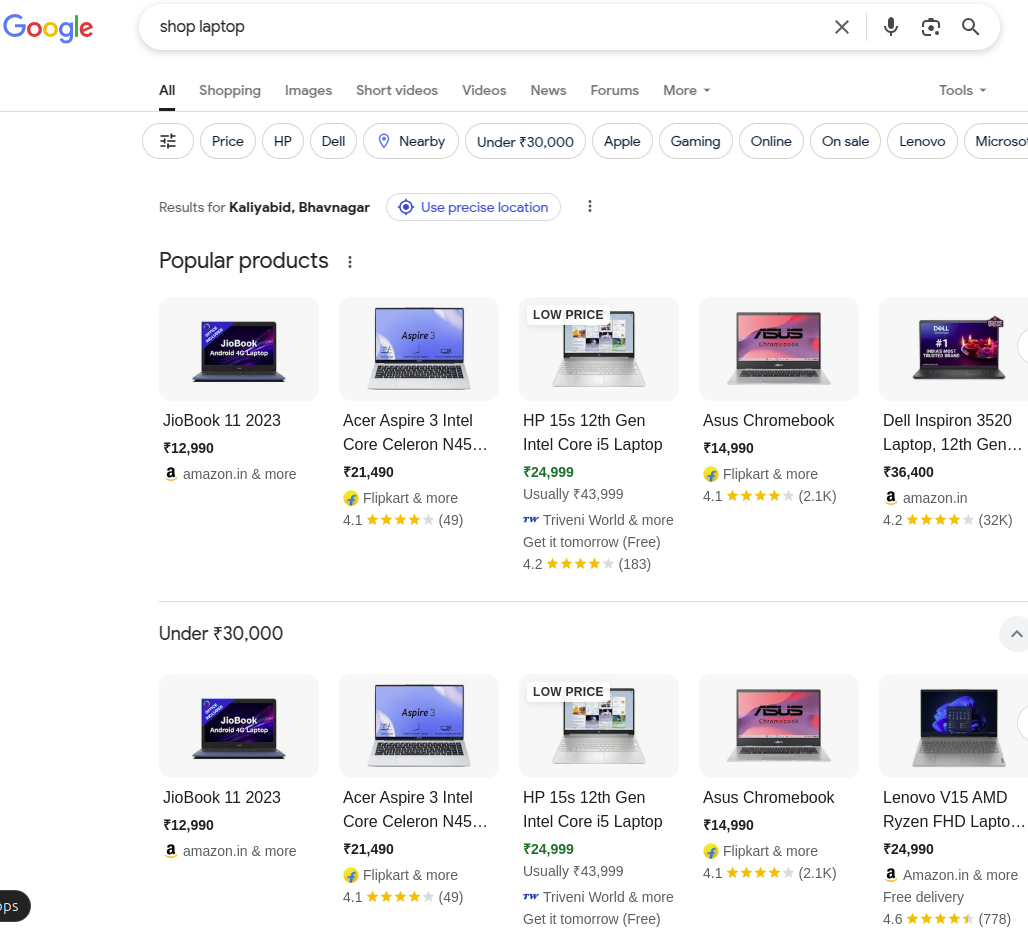This screenshot has width=1028, height=933.
Task: Open Popular products three-dot menu
Action: pos(350,262)
